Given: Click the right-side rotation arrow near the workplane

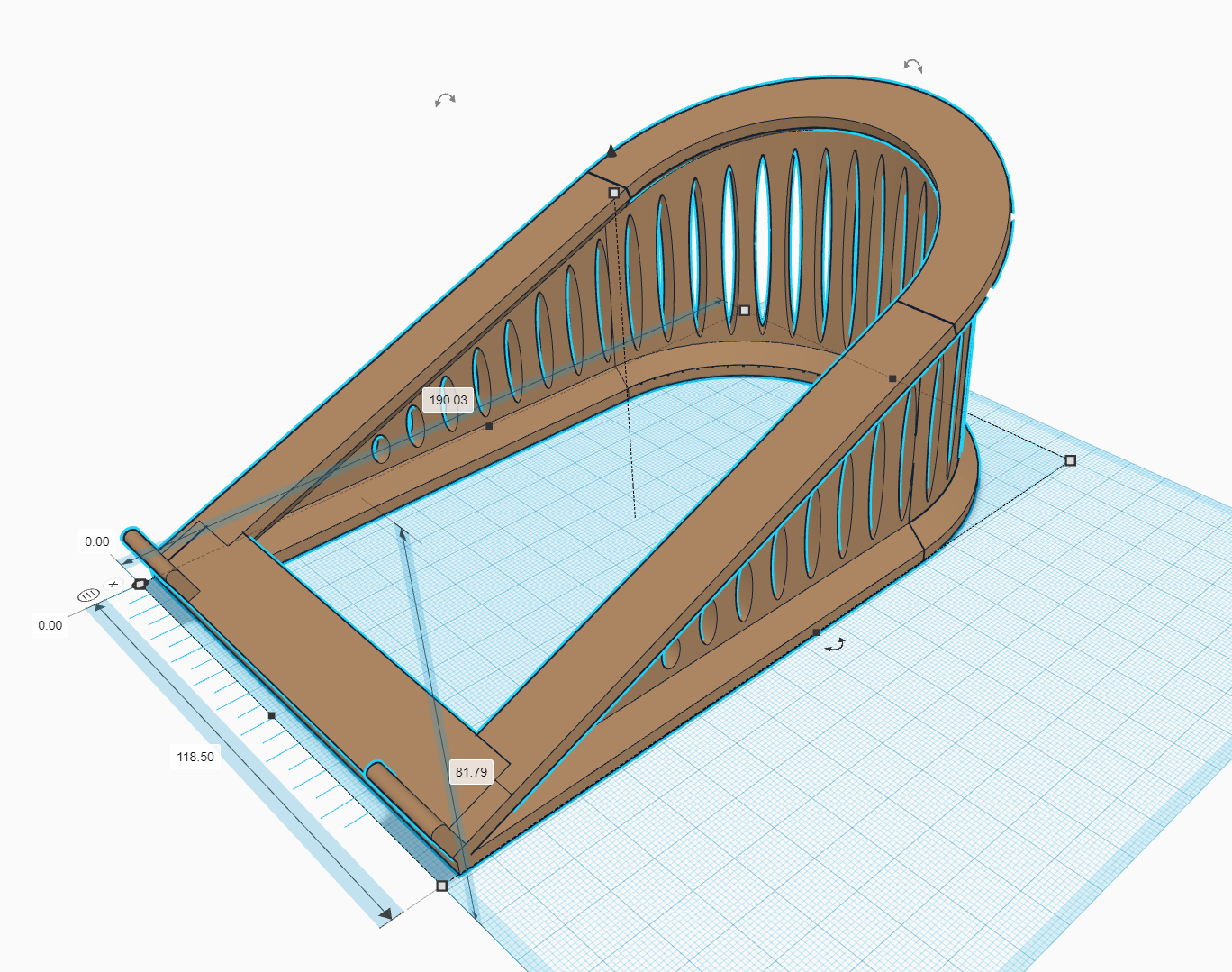Looking at the screenshot, I should pyautogui.click(x=836, y=644).
